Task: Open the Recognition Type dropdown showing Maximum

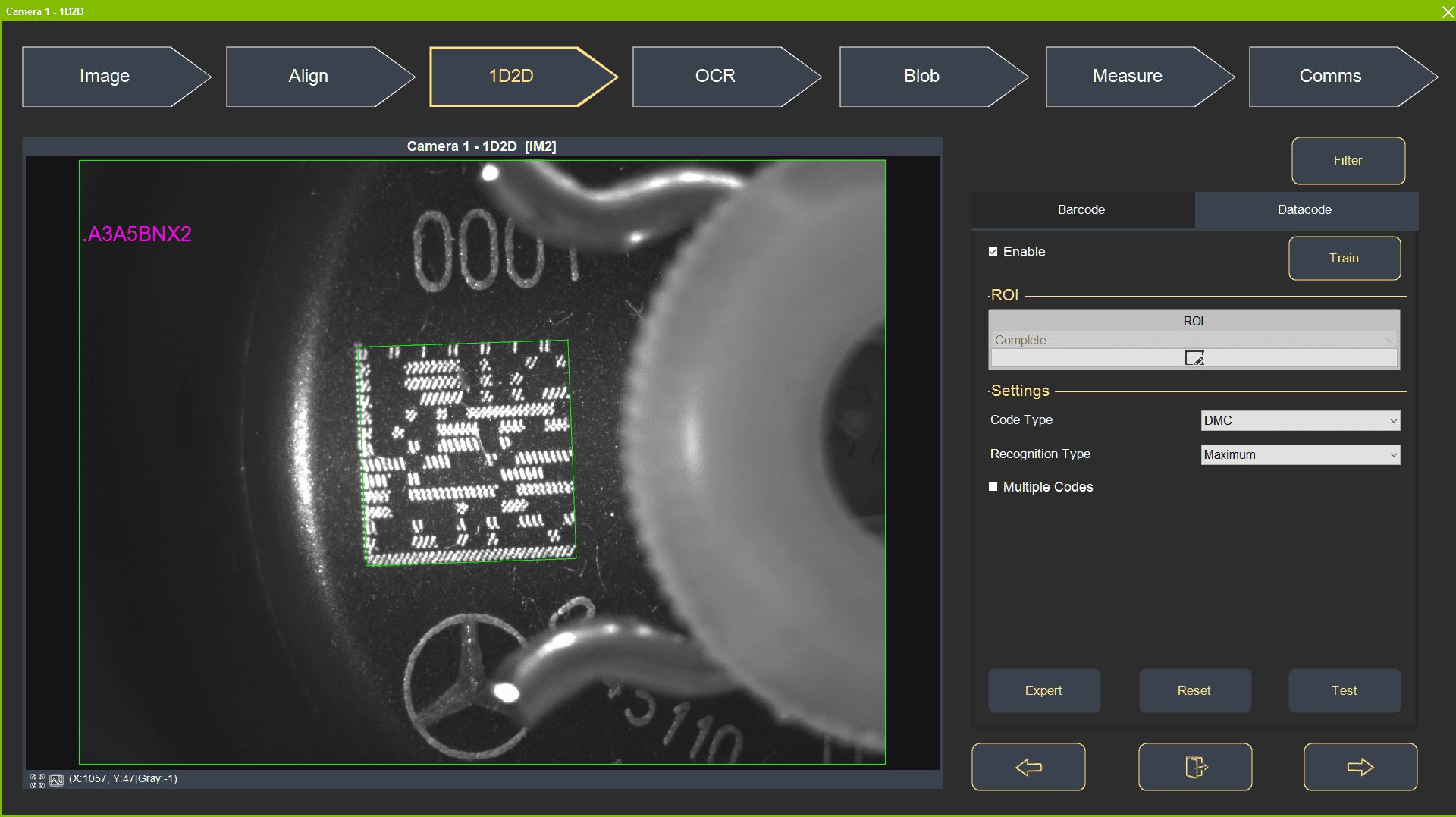Action: point(1301,454)
